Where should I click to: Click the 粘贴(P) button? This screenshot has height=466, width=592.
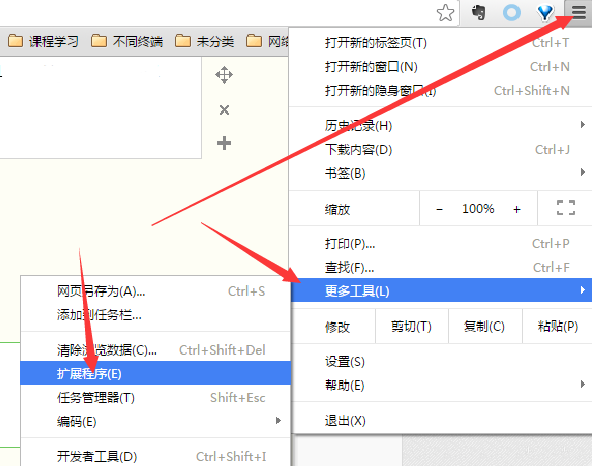point(557,326)
